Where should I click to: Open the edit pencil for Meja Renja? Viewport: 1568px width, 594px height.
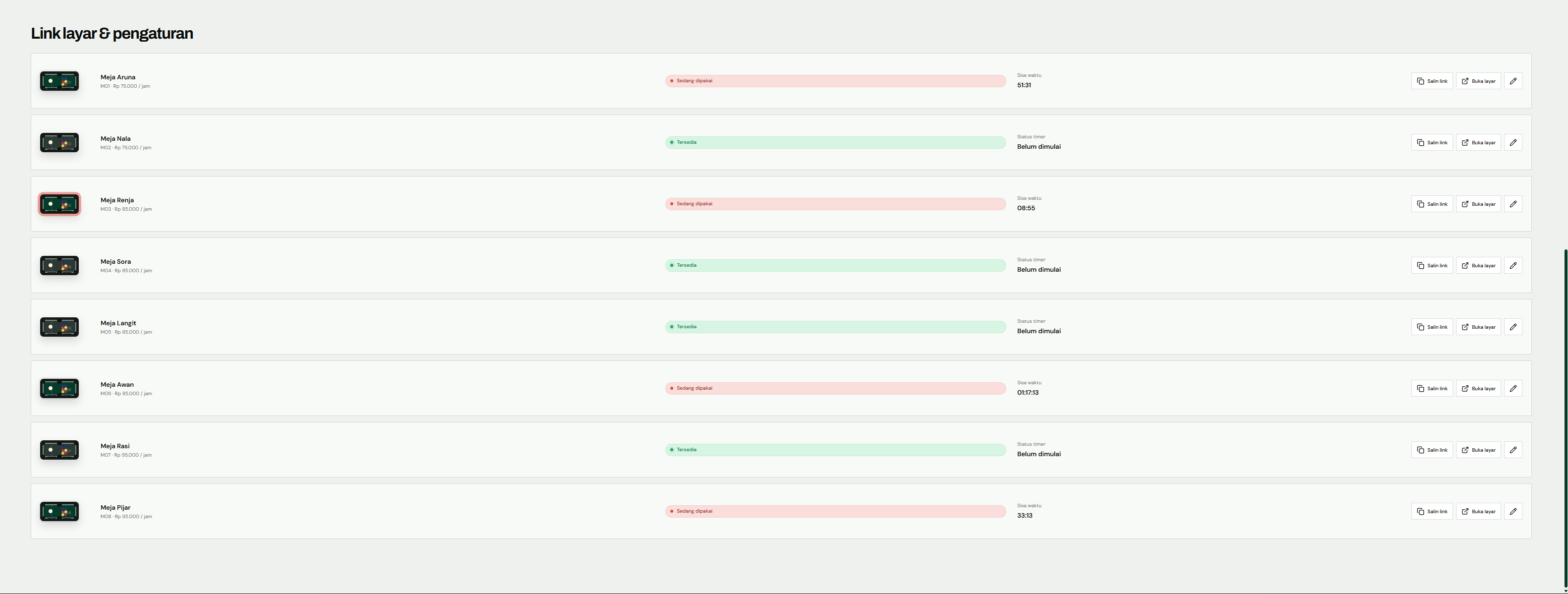1513,204
